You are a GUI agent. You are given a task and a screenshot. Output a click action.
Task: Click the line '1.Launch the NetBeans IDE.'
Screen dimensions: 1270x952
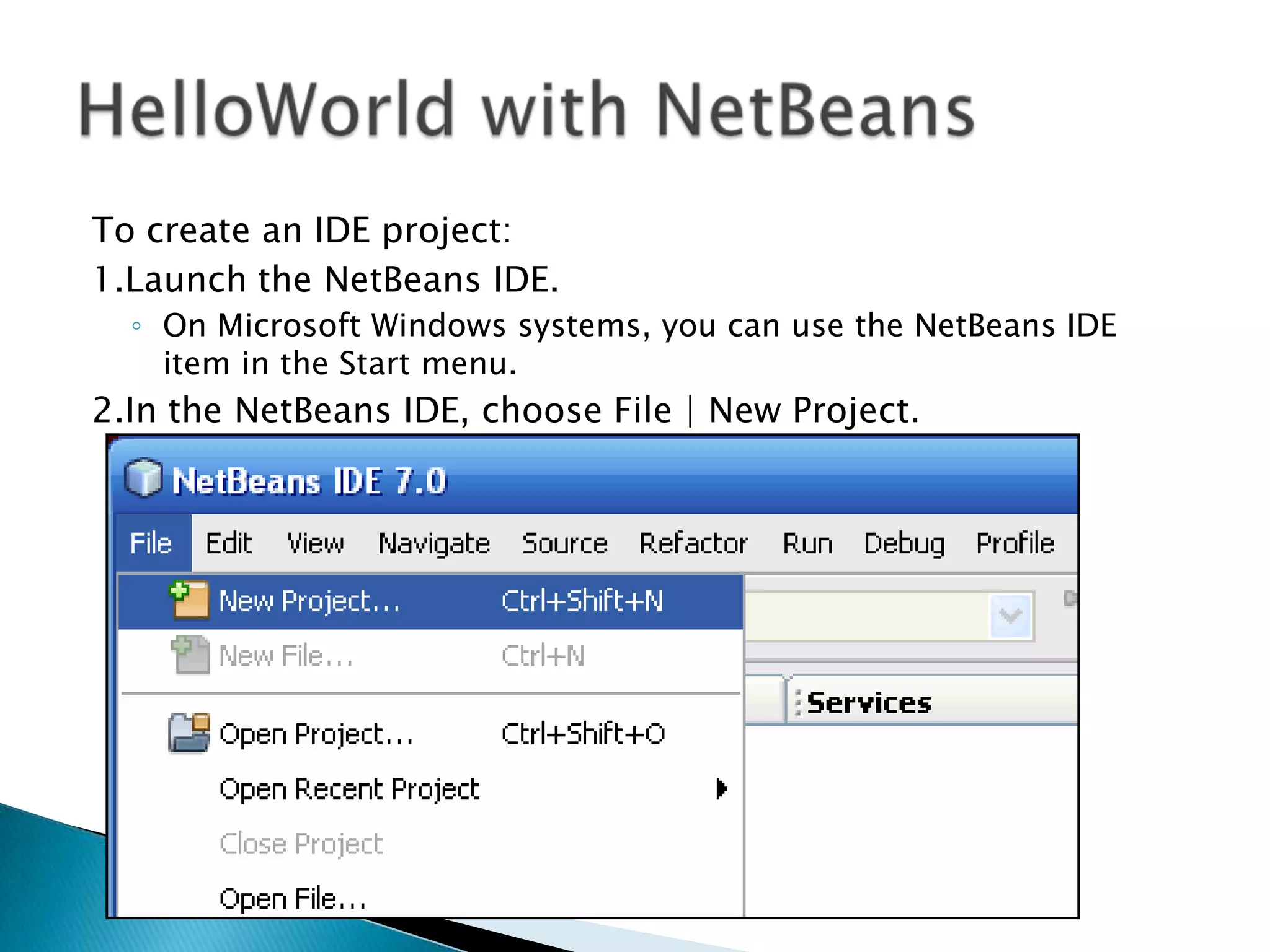(326, 279)
